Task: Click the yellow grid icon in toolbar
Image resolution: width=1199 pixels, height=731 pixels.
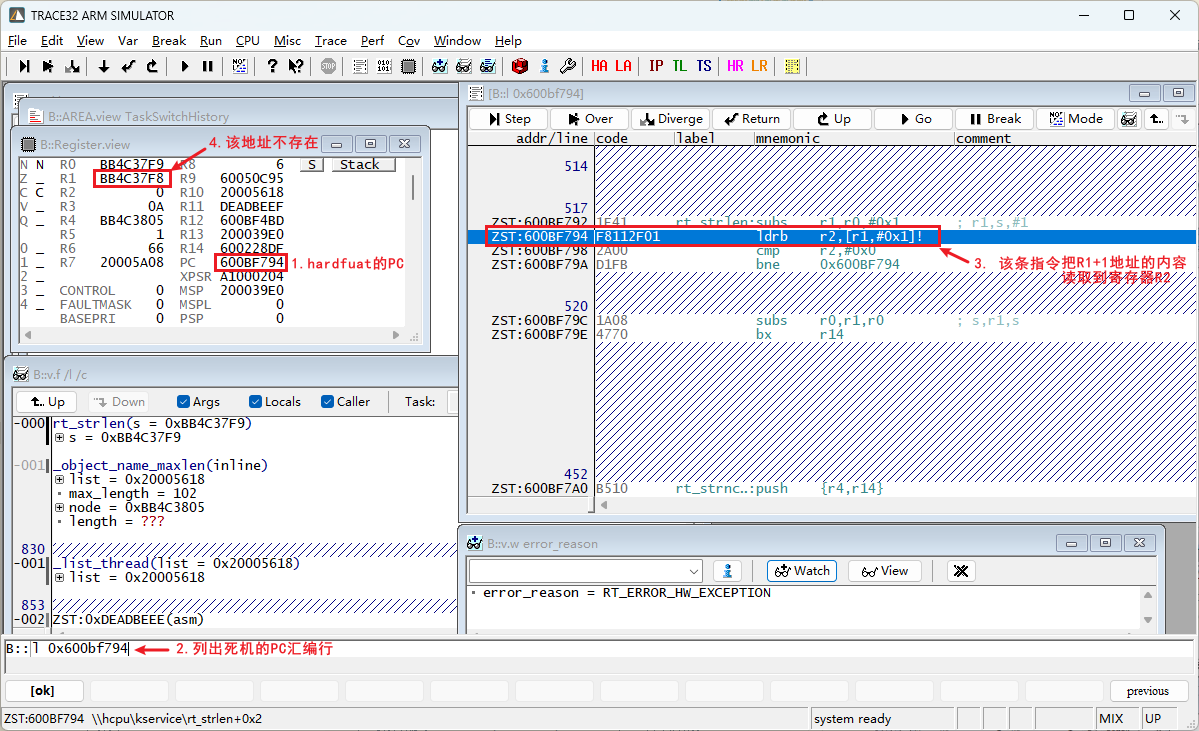Action: (x=792, y=67)
